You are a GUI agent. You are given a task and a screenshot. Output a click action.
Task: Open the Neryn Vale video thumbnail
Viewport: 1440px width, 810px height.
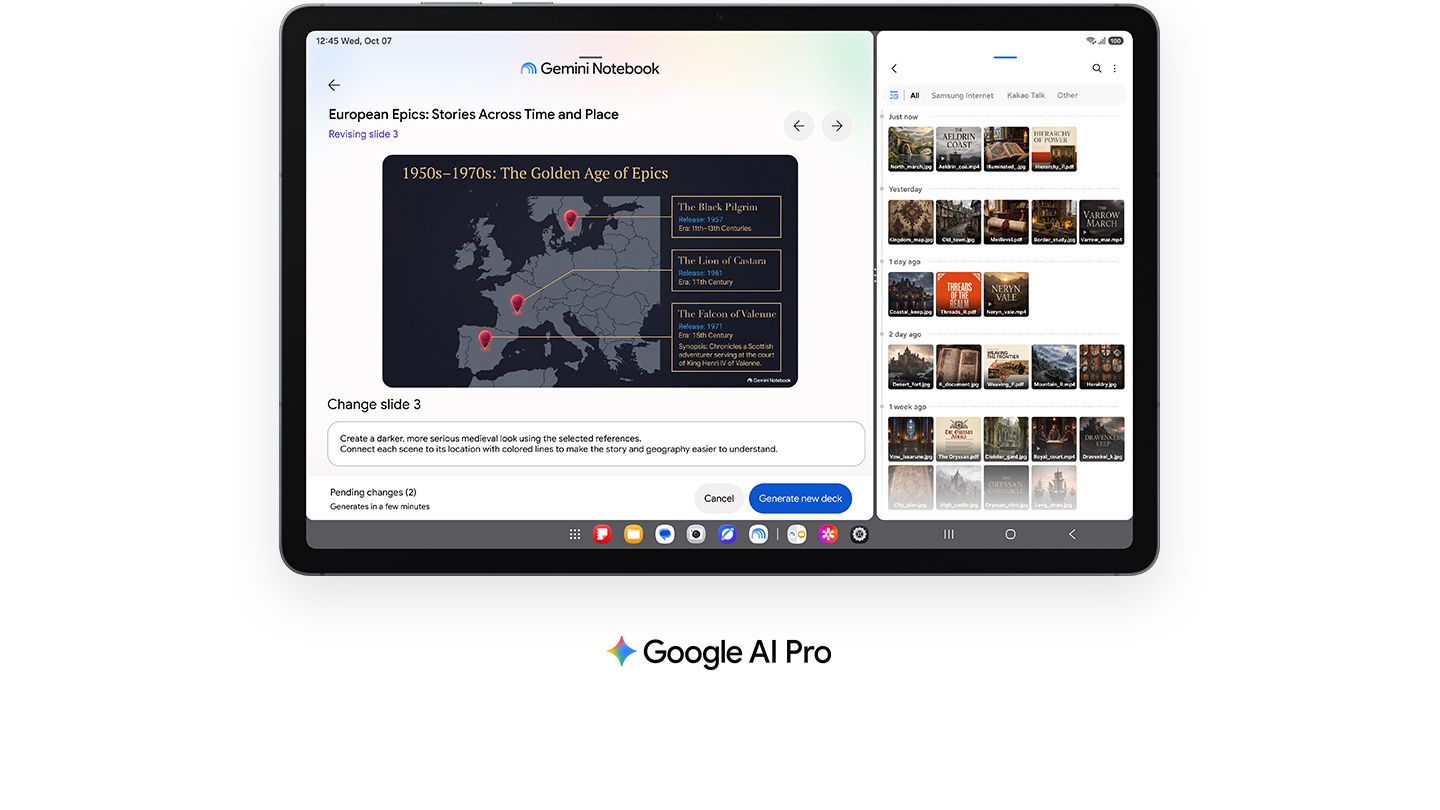pos(1006,295)
